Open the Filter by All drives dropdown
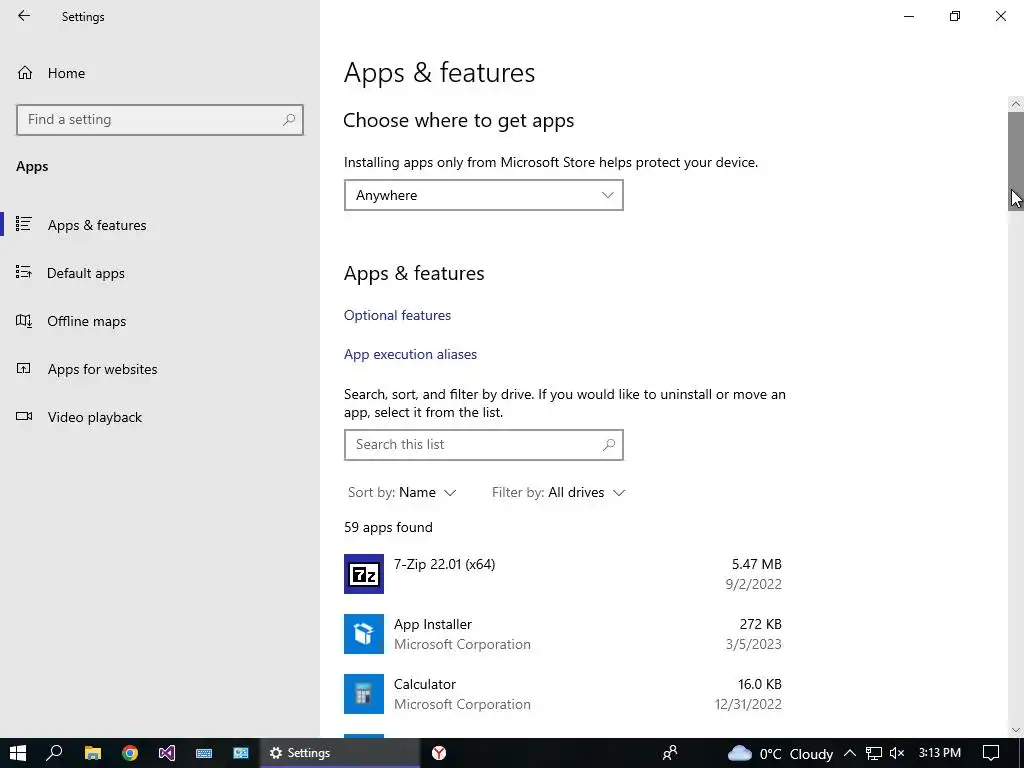This screenshot has height=768, width=1024. point(558,492)
